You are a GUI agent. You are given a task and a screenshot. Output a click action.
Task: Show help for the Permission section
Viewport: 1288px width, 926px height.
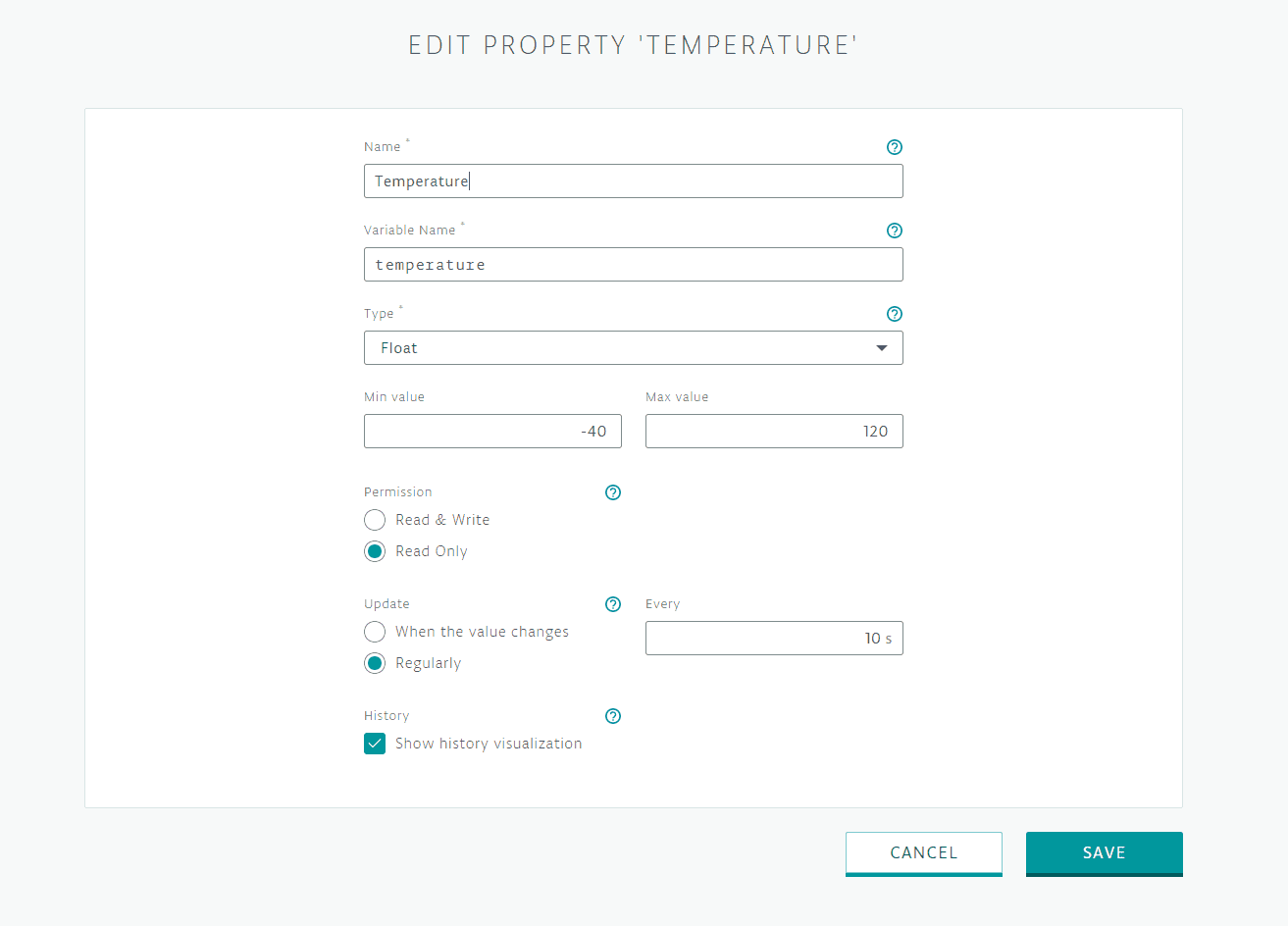pyautogui.click(x=613, y=492)
